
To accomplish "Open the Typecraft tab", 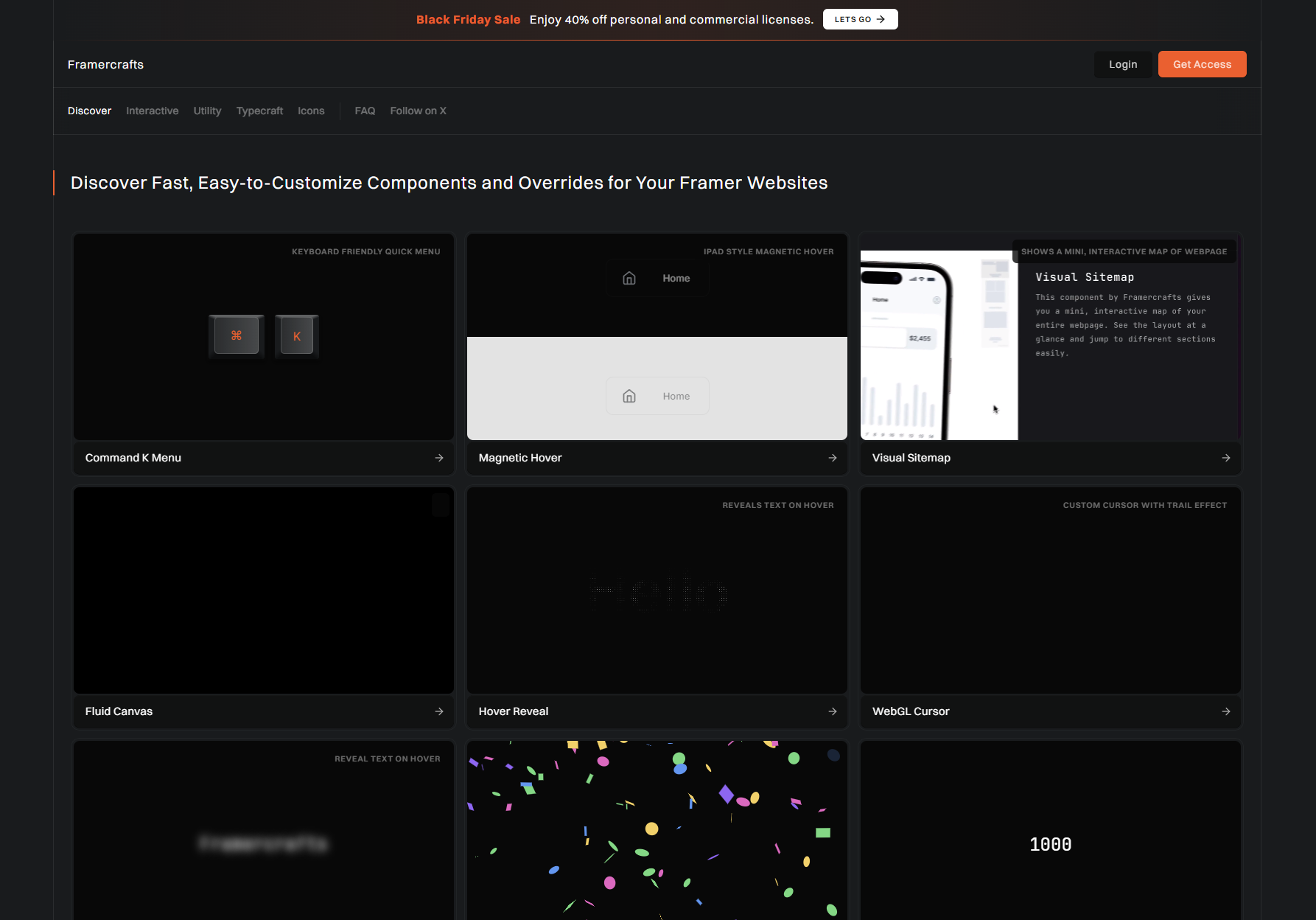I will [x=259, y=111].
